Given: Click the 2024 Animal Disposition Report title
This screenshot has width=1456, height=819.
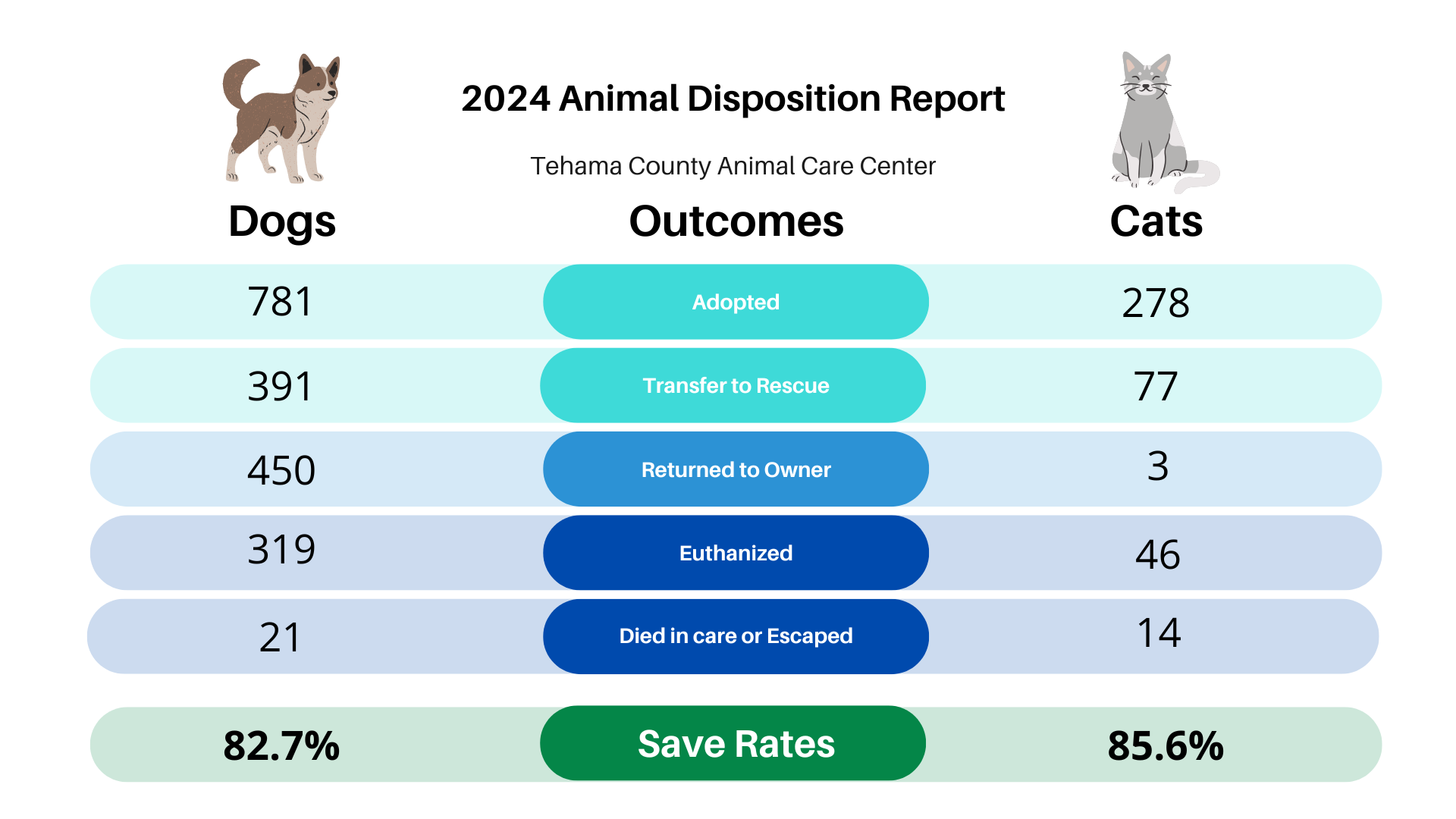Looking at the screenshot, I should (x=733, y=99).
